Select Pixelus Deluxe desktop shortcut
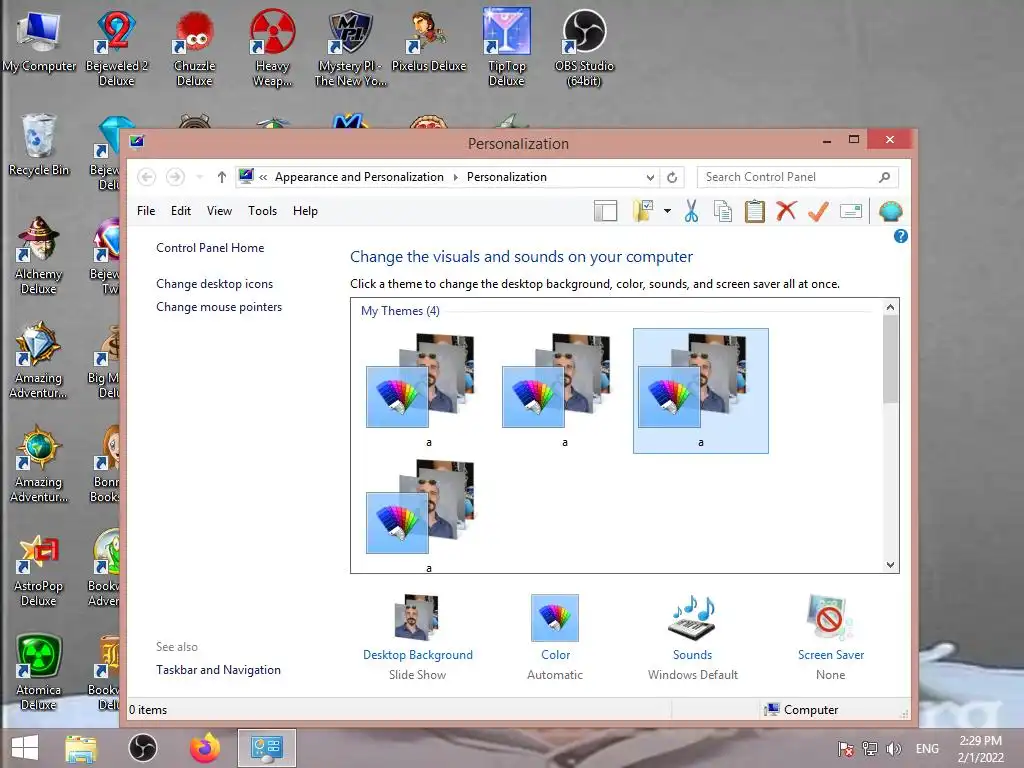 428,41
